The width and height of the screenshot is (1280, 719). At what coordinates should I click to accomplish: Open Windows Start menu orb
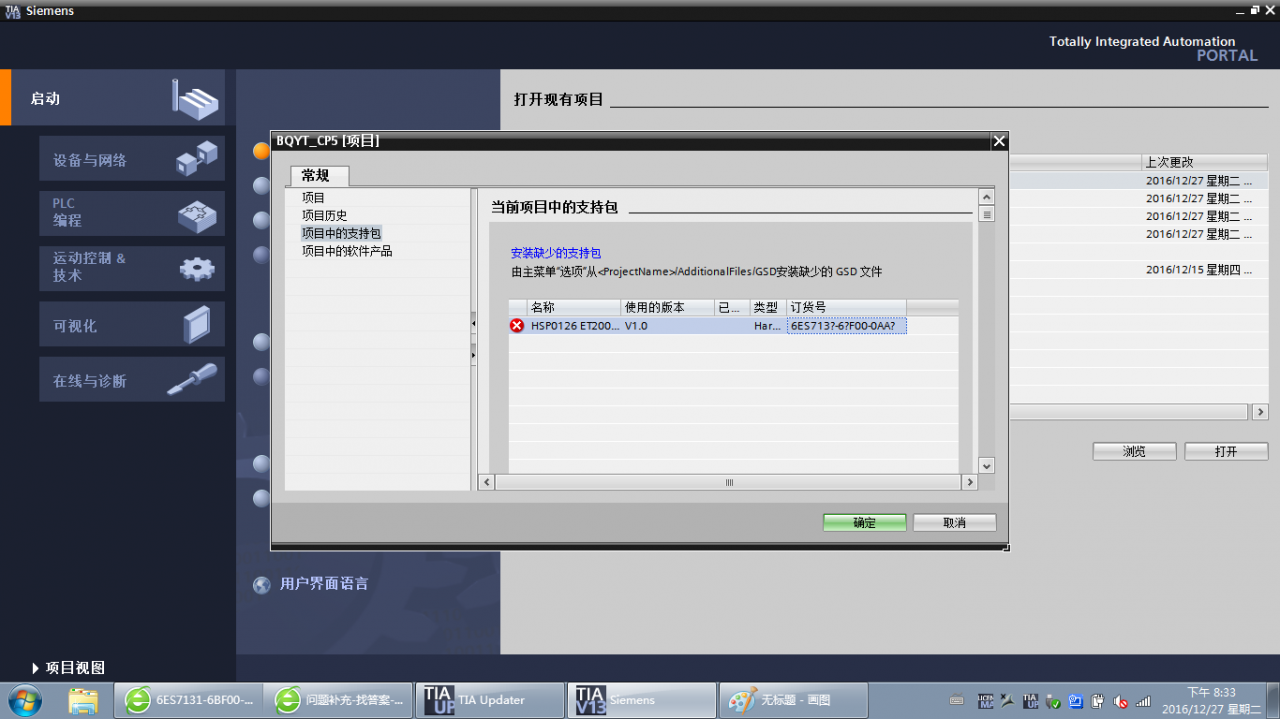click(x=24, y=700)
